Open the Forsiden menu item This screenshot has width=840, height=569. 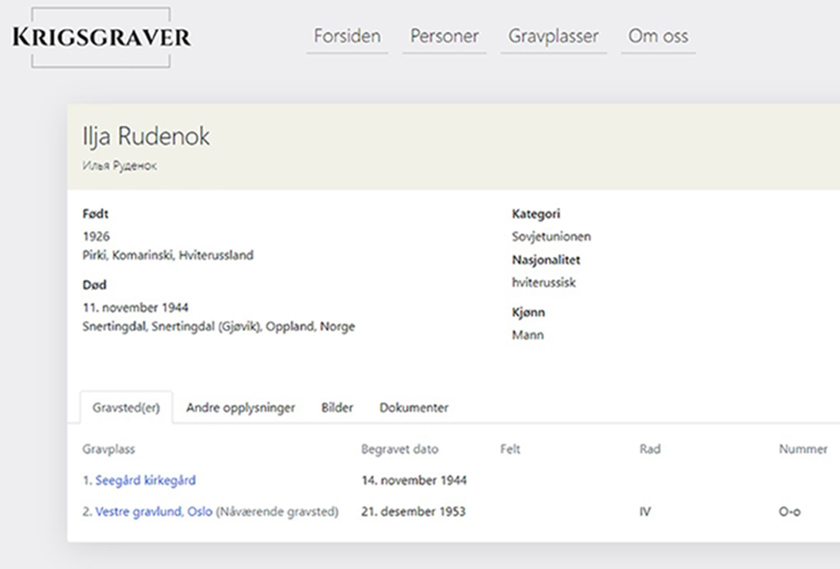coord(347,36)
